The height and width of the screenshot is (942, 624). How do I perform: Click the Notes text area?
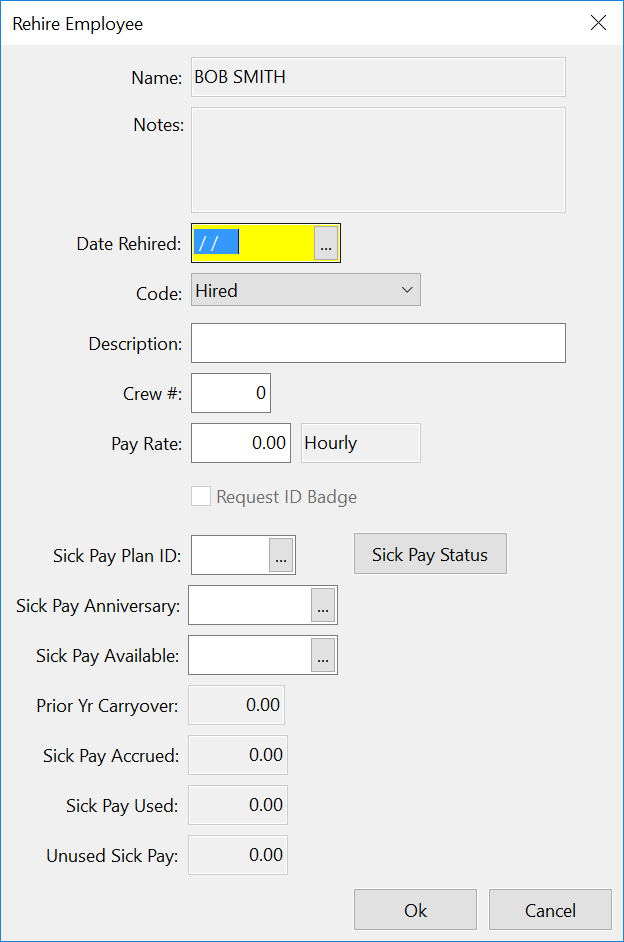[x=378, y=160]
